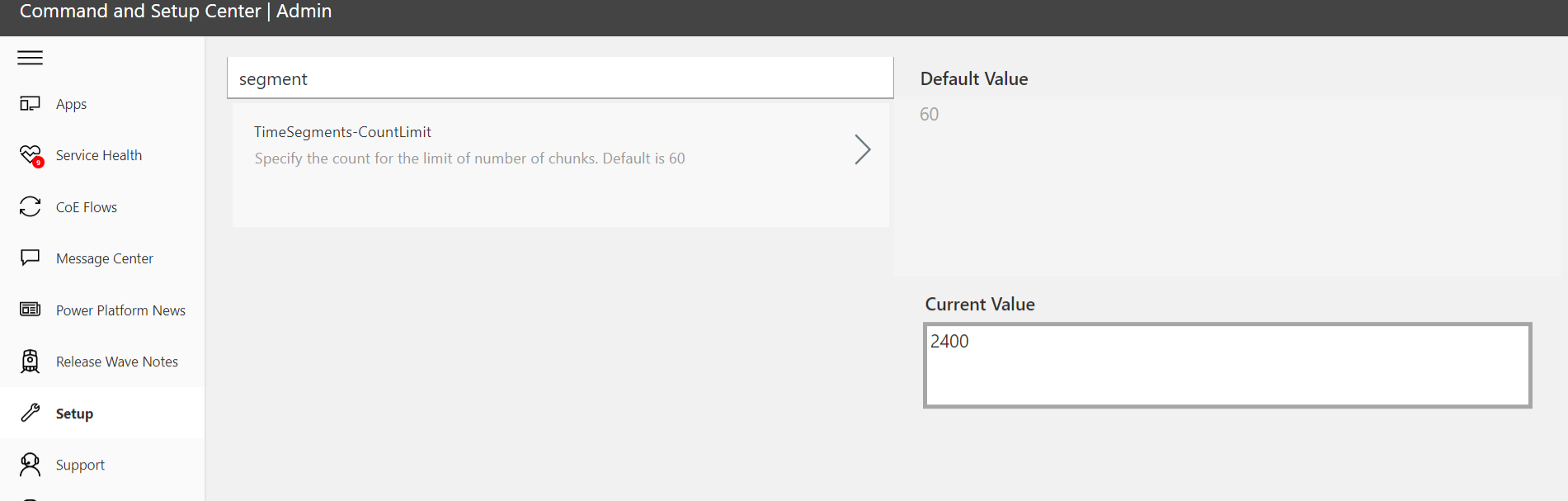Viewport: 1568px width, 501px height.
Task: Open the Power Platform News icon
Action: [x=30, y=309]
